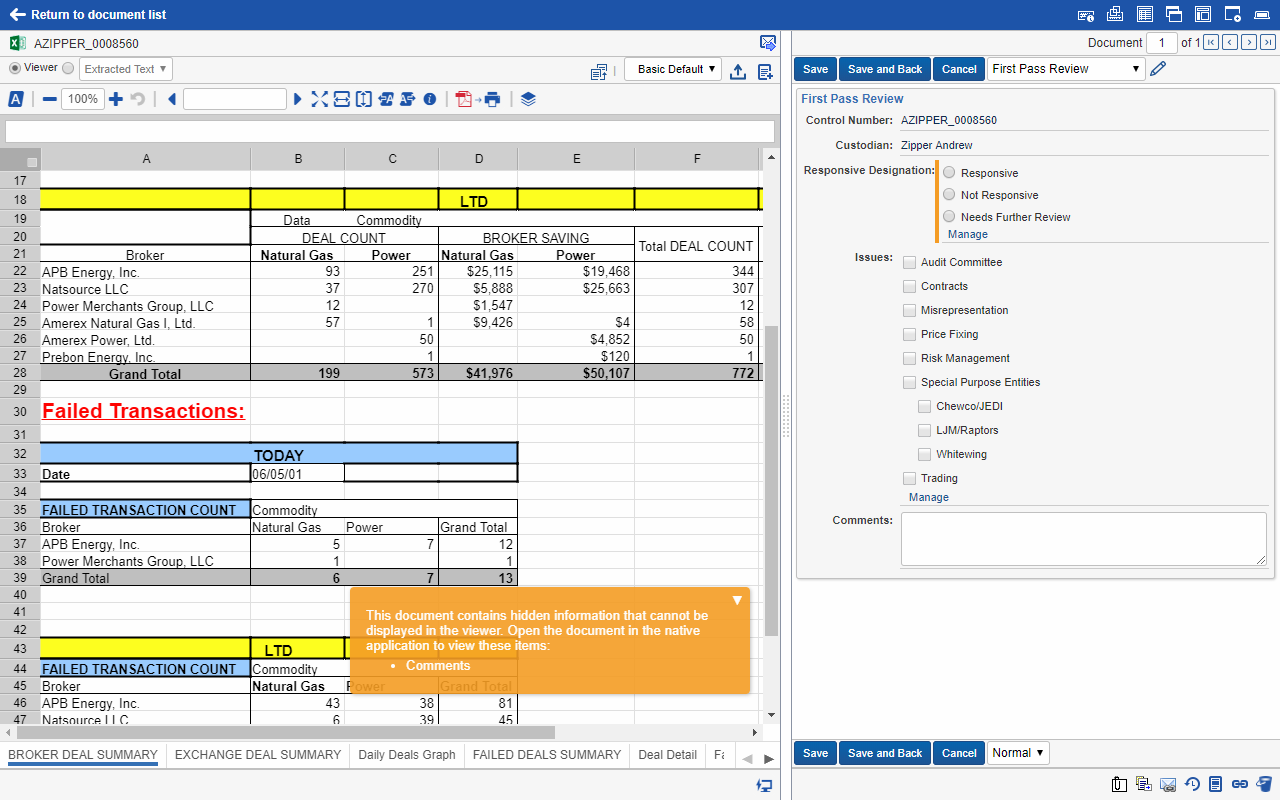Click the top Save and Back button
The width and height of the screenshot is (1280, 800).
pyautogui.click(x=884, y=69)
